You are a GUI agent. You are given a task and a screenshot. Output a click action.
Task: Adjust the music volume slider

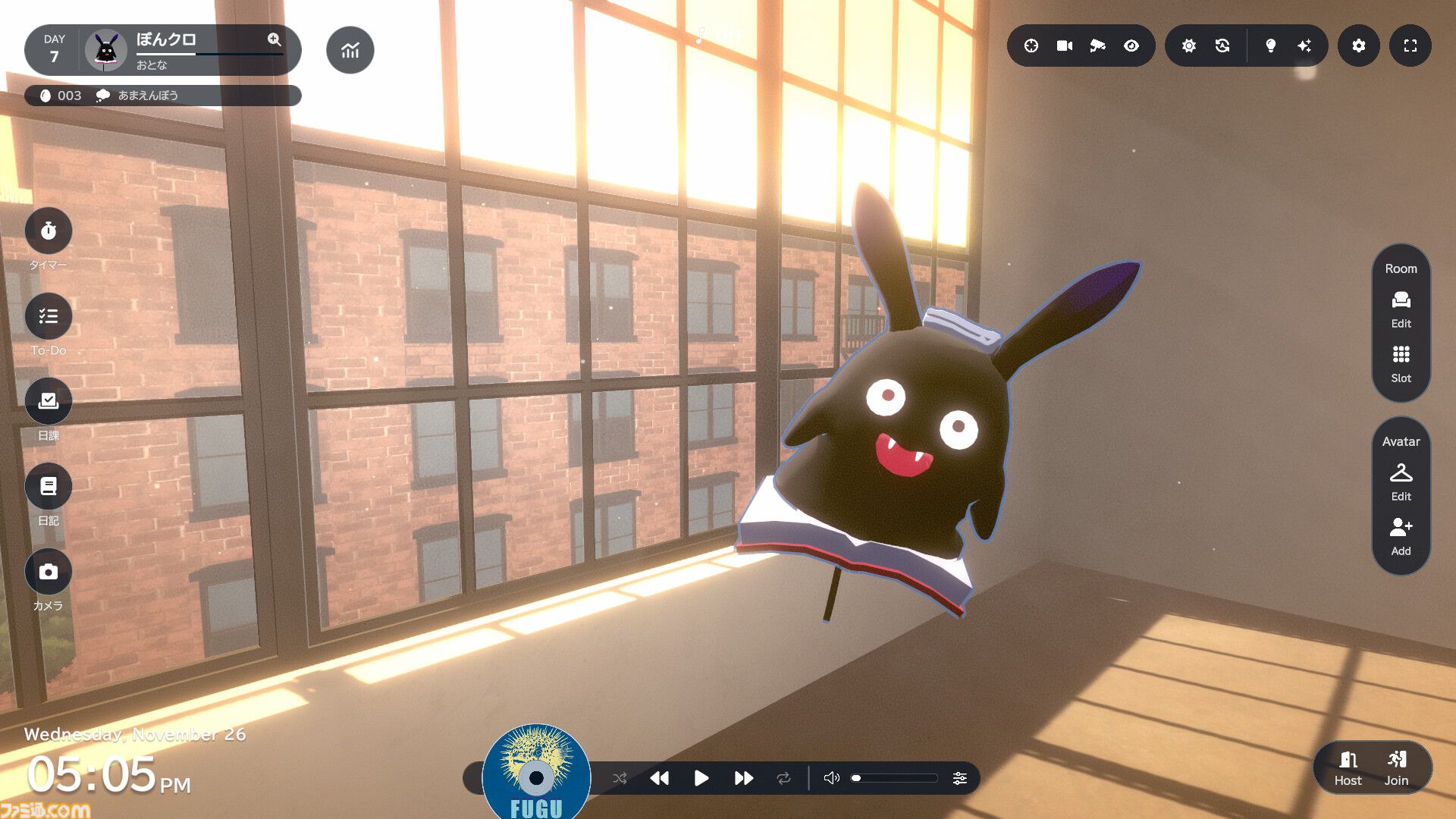point(895,778)
